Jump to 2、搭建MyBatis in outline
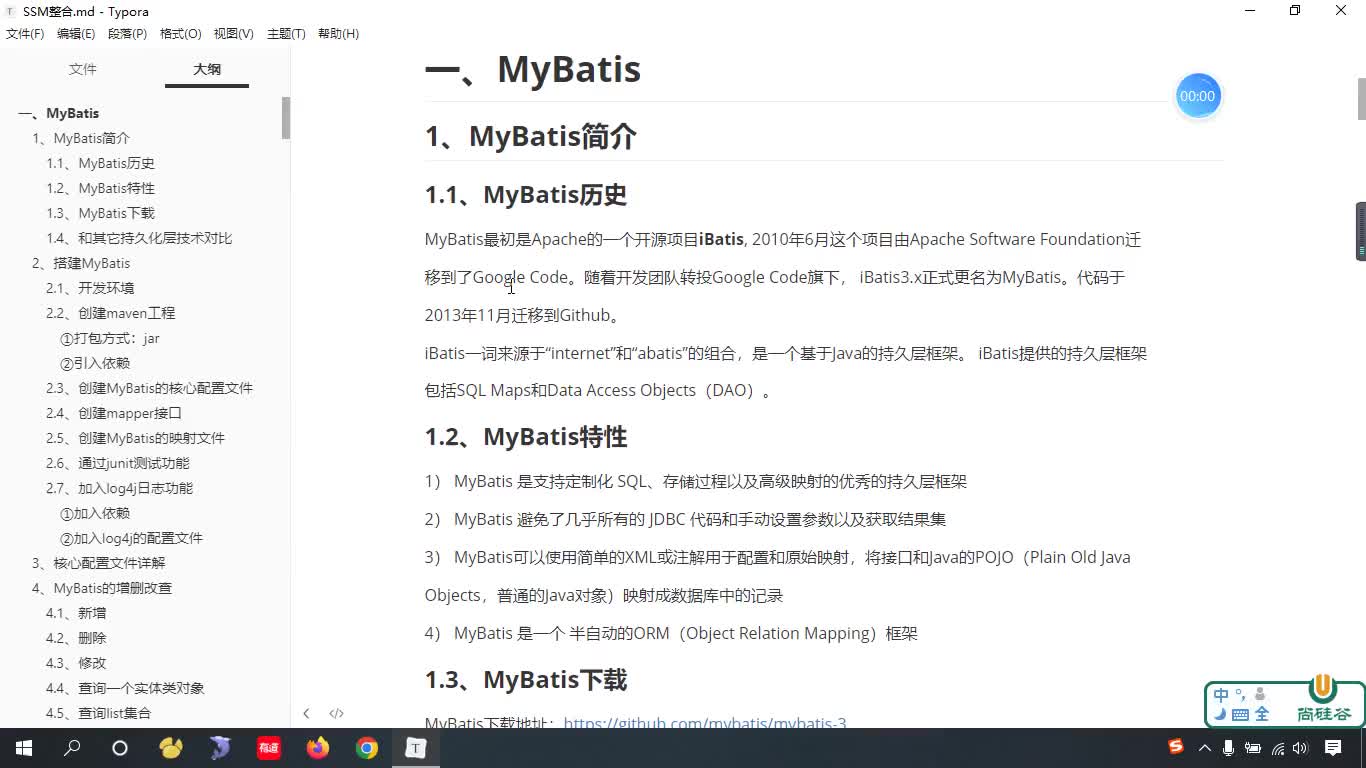The width and height of the screenshot is (1366, 768). pyautogui.click(x=81, y=263)
